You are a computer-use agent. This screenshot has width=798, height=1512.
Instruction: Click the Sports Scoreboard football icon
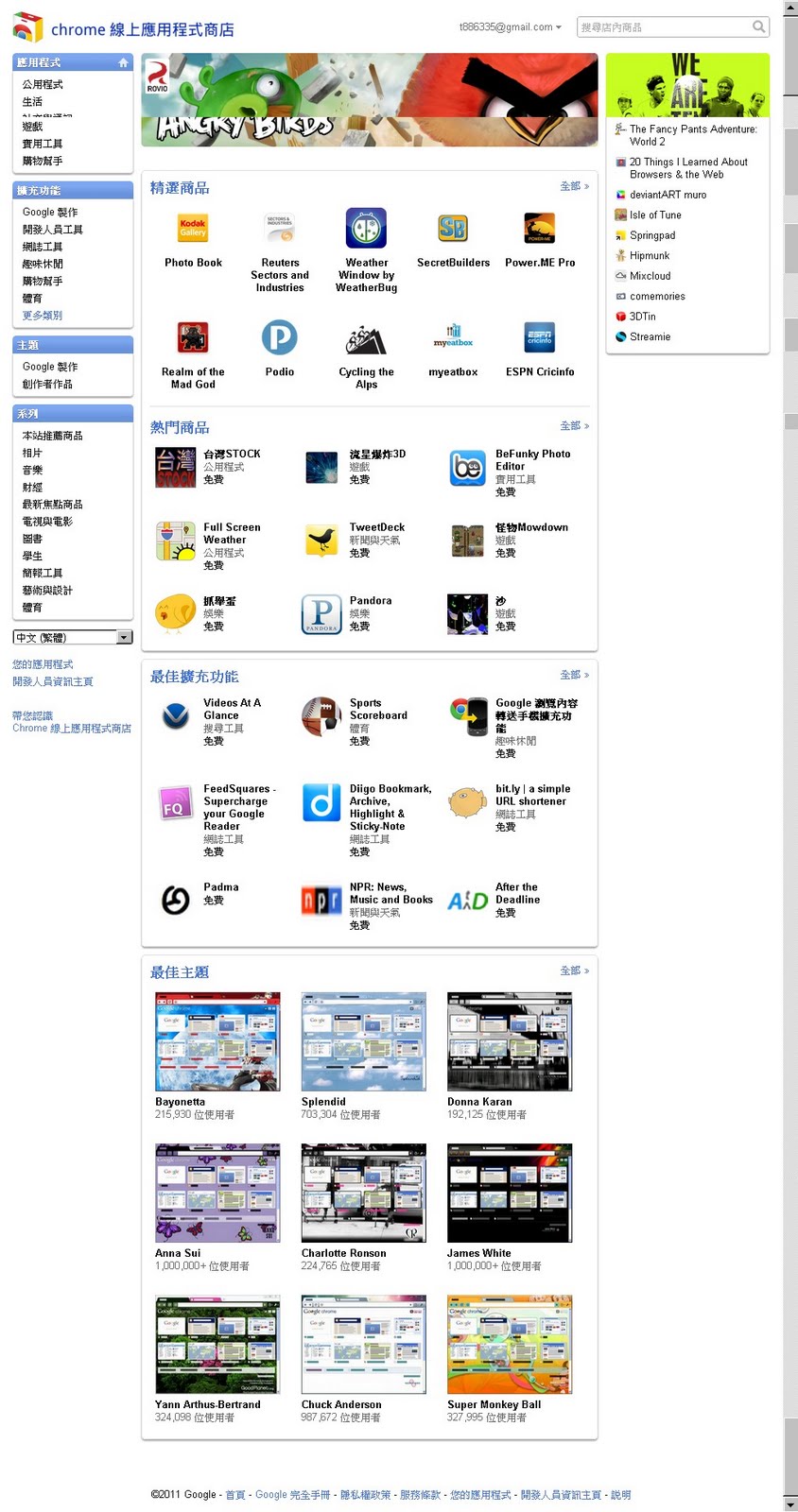click(x=321, y=716)
